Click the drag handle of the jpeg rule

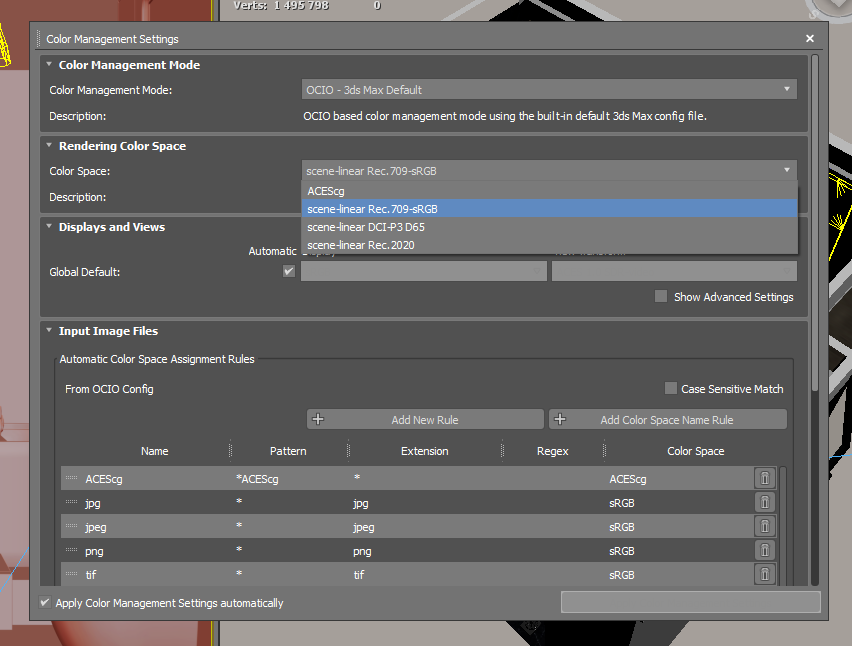pos(71,526)
